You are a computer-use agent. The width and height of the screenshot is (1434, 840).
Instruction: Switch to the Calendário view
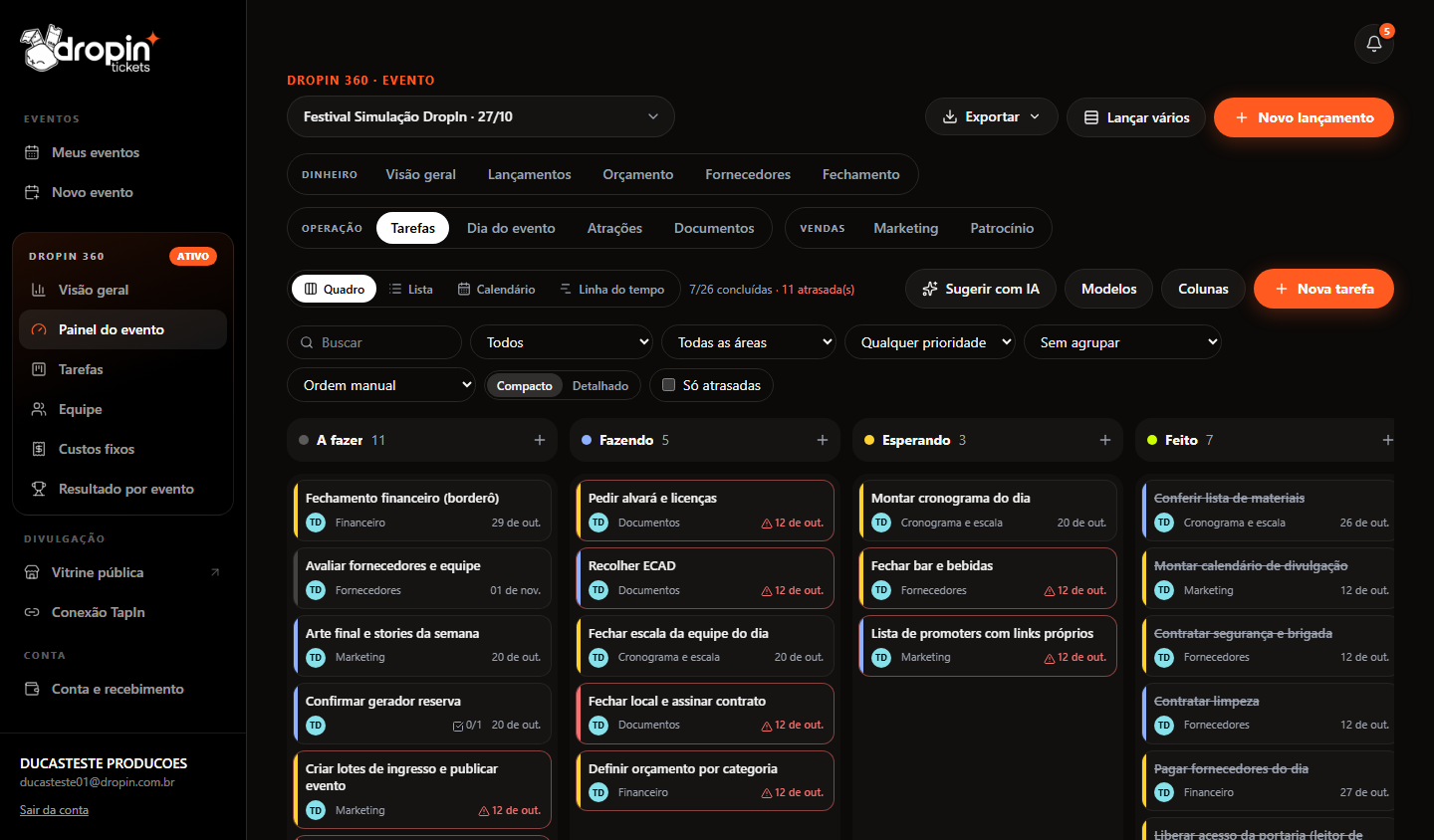click(x=496, y=289)
